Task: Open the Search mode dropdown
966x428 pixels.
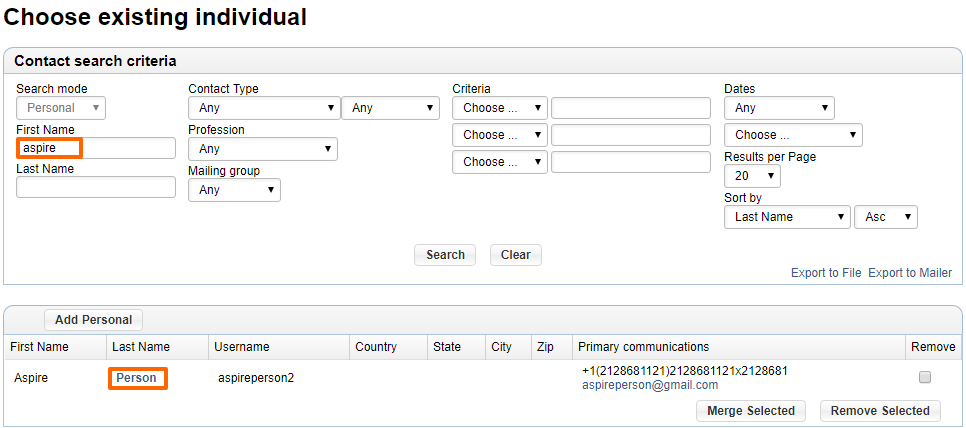Action: click(x=61, y=108)
